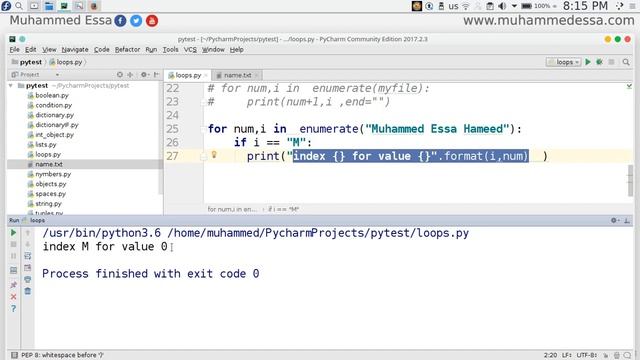The width and height of the screenshot is (640, 360).
Task: Click the fold marker at line 27
Action: coord(203,156)
